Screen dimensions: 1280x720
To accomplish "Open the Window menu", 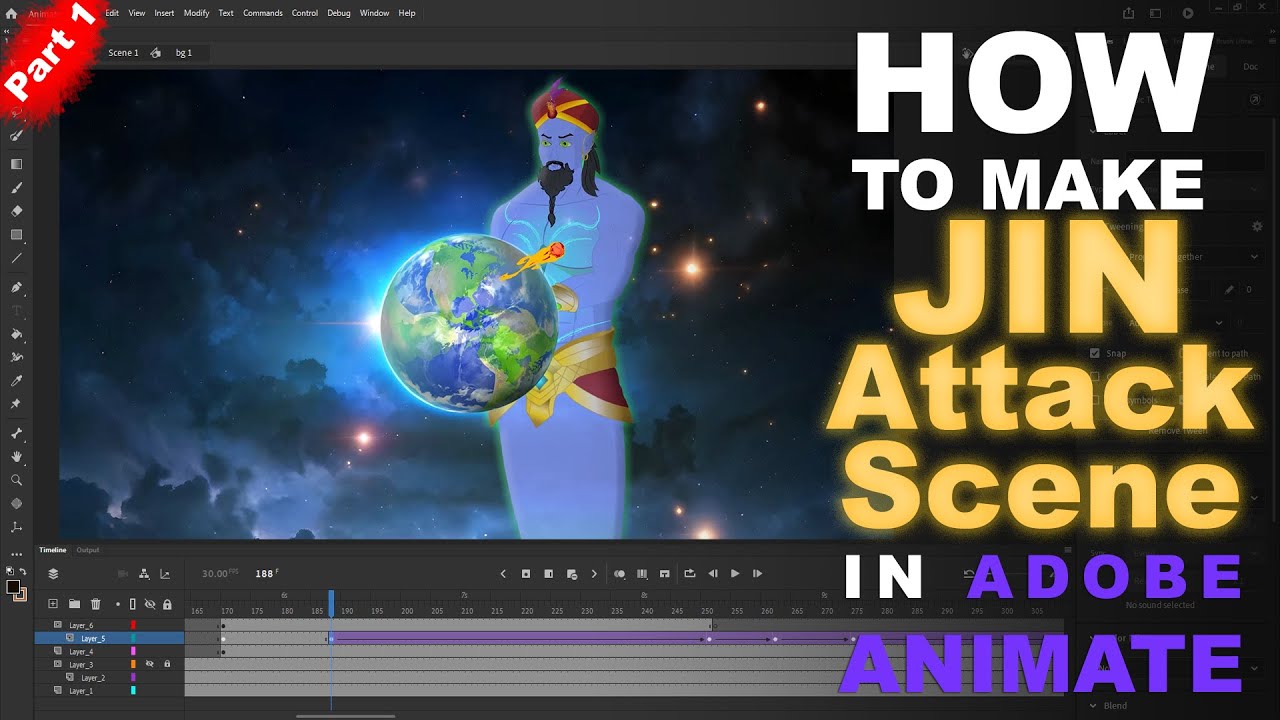I will click(x=375, y=13).
